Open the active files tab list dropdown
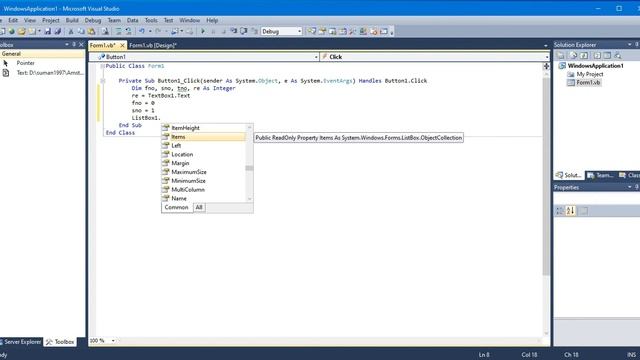640x360 pixels. tap(546, 46)
